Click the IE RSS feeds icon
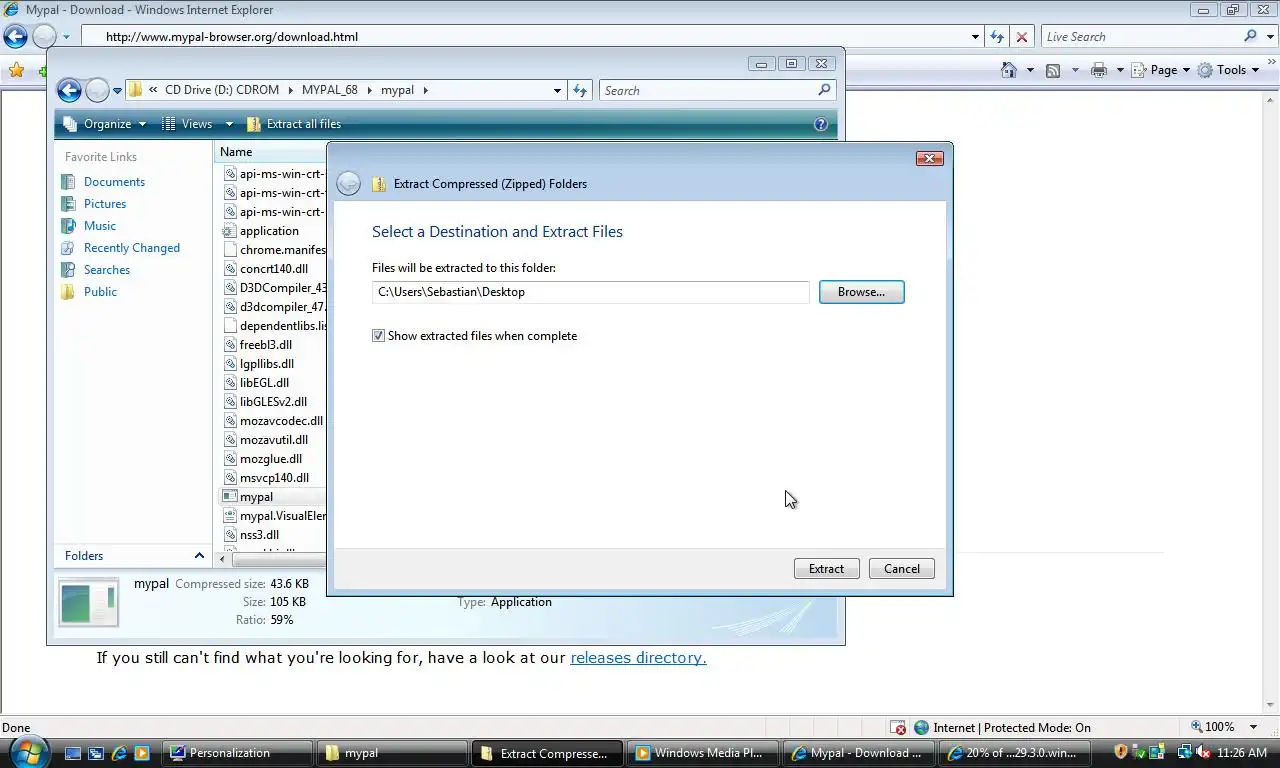The height and width of the screenshot is (768, 1280). pos(1053,70)
